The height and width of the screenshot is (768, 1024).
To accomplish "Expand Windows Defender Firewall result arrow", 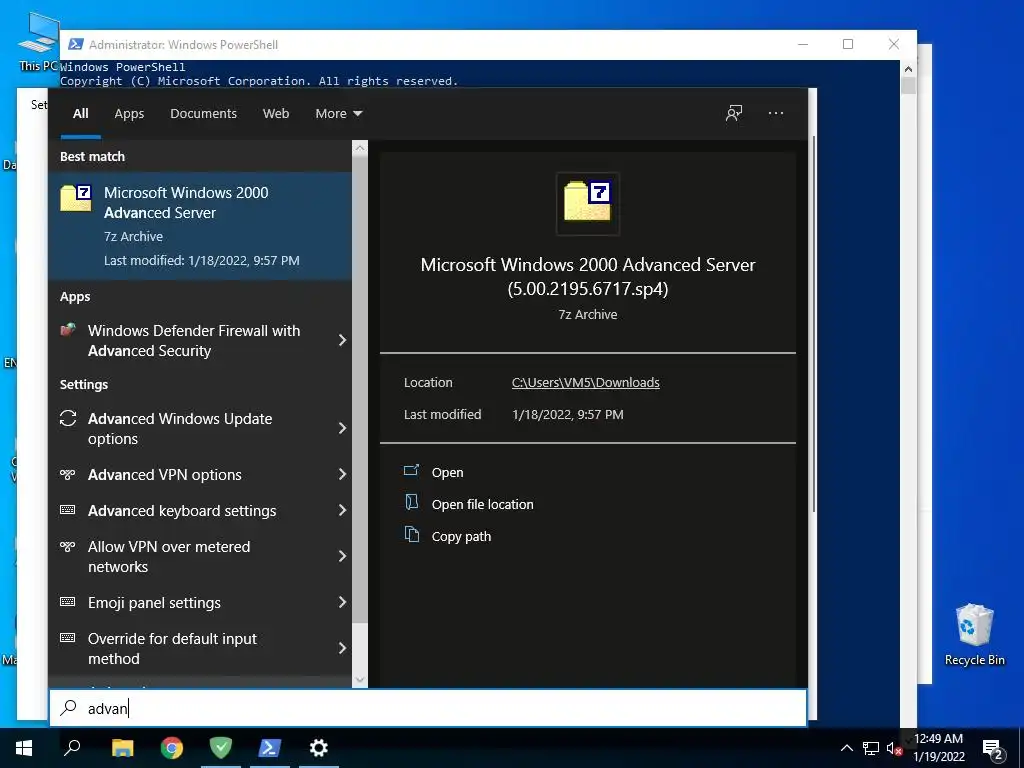I will 342,340.
